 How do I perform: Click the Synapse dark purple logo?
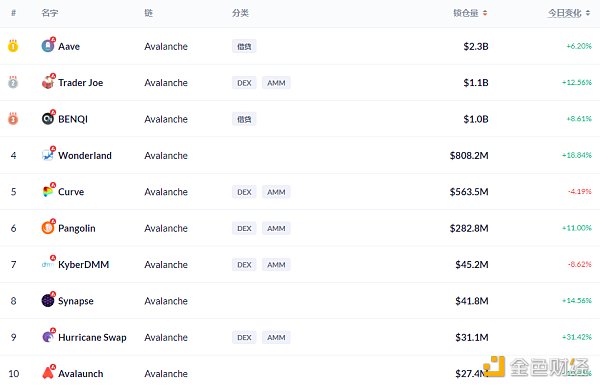click(48, 300)
